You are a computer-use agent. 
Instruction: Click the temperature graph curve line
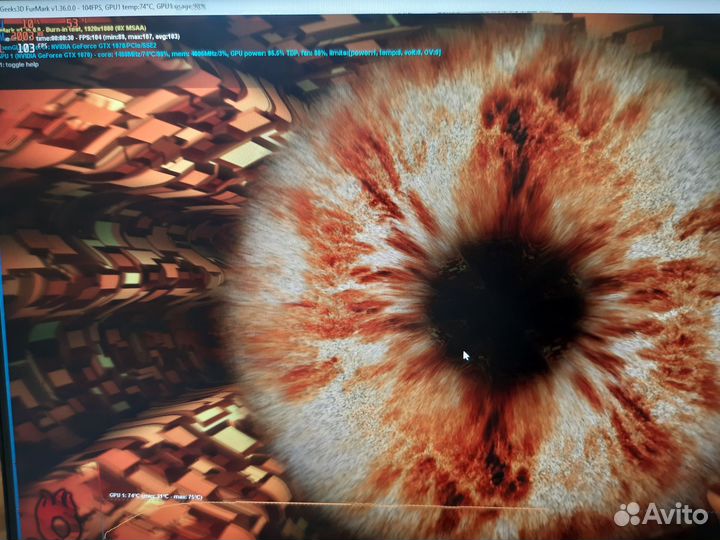coord(321,504)
